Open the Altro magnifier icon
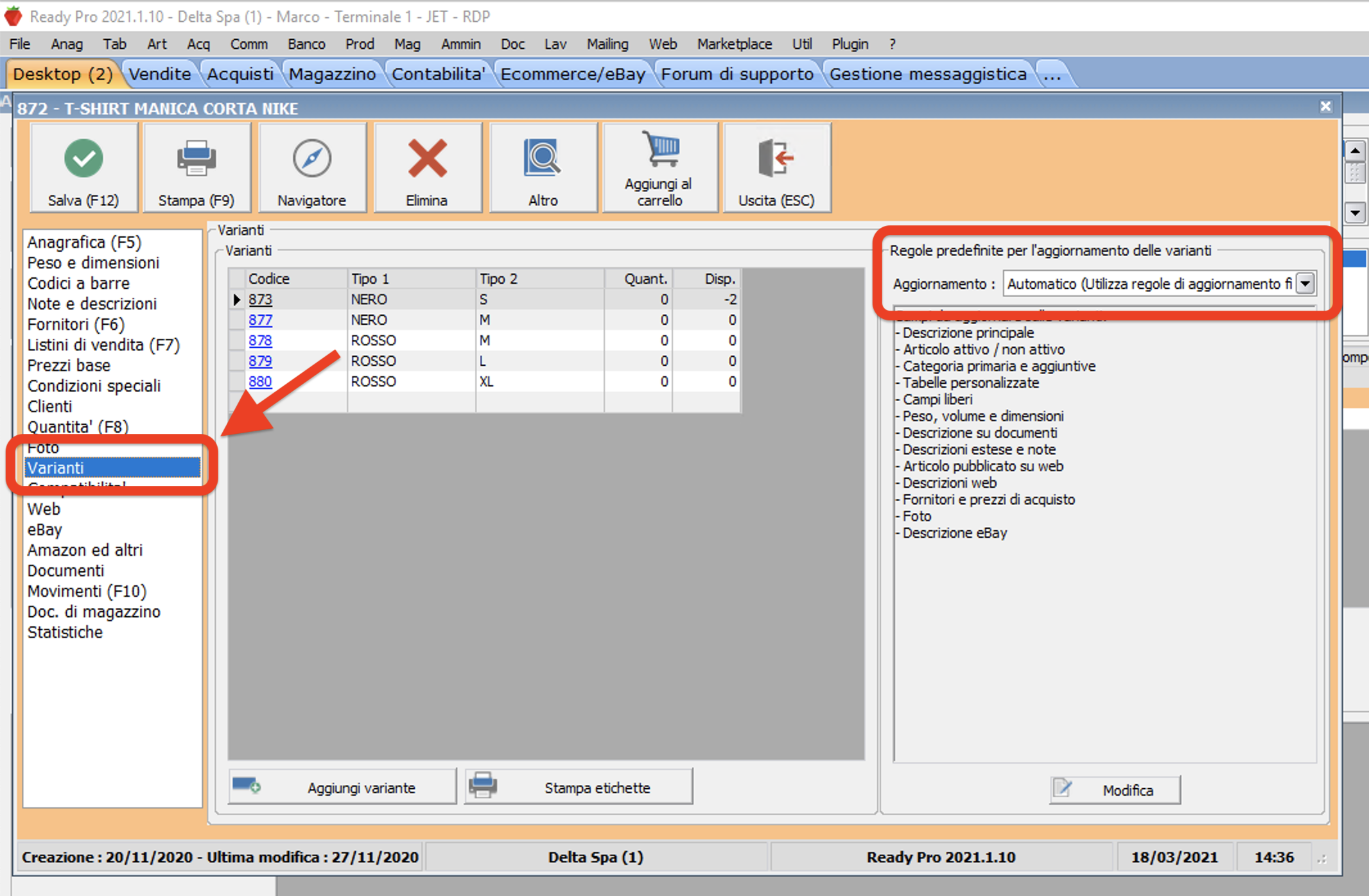Screen dimensions: 1369x896 (543, 158)
